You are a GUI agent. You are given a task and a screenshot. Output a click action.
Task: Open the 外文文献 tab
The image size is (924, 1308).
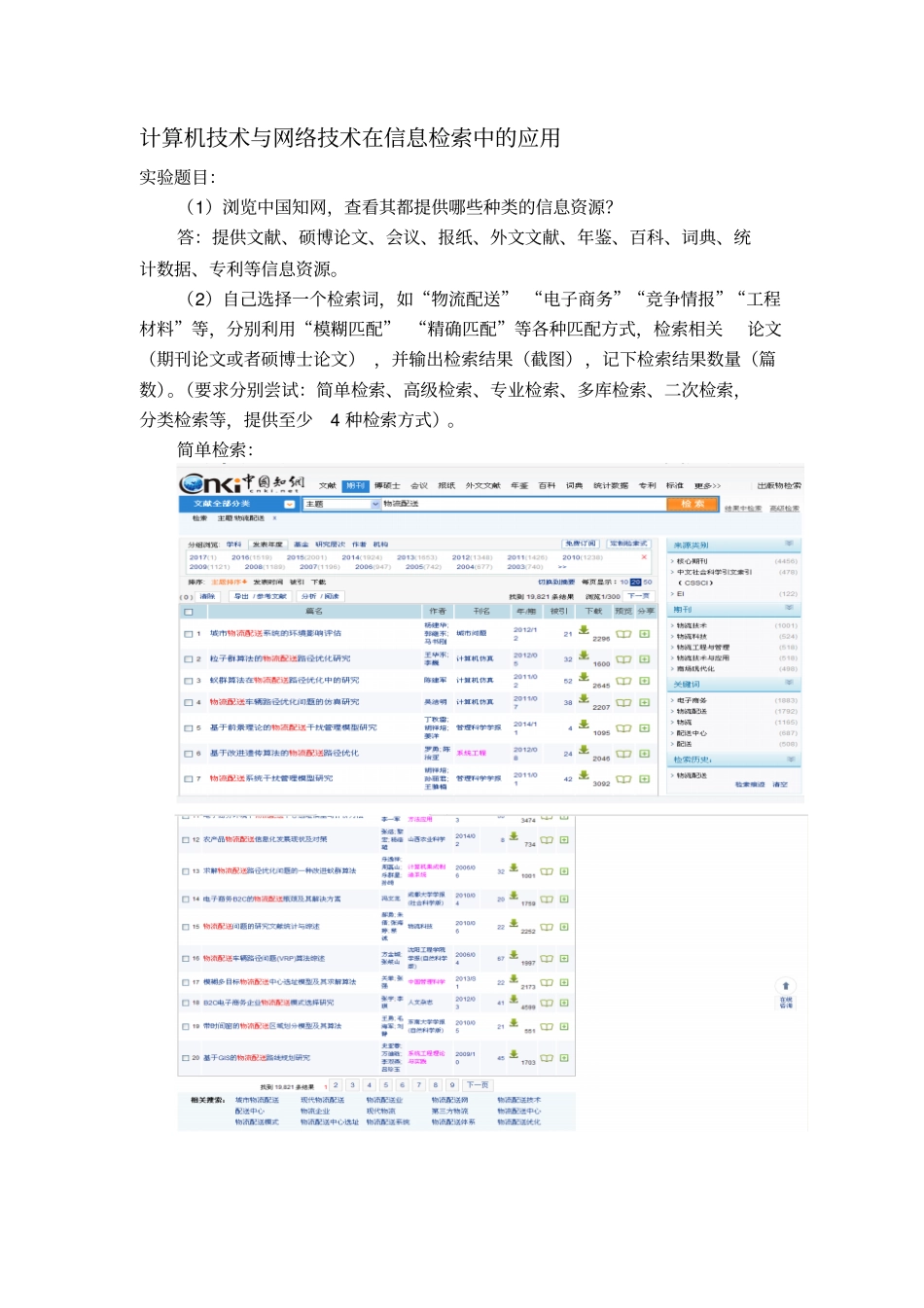[x=482, y=485]
